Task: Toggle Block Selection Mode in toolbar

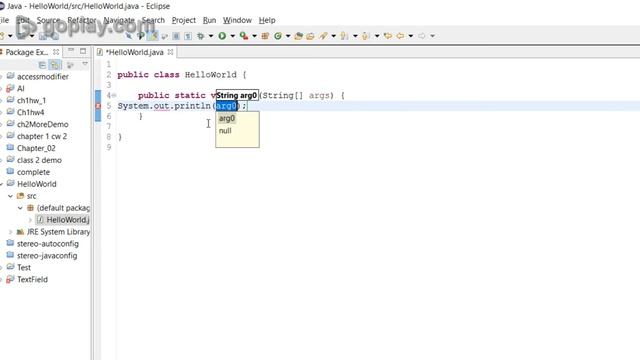Action: tap(176, 36)
